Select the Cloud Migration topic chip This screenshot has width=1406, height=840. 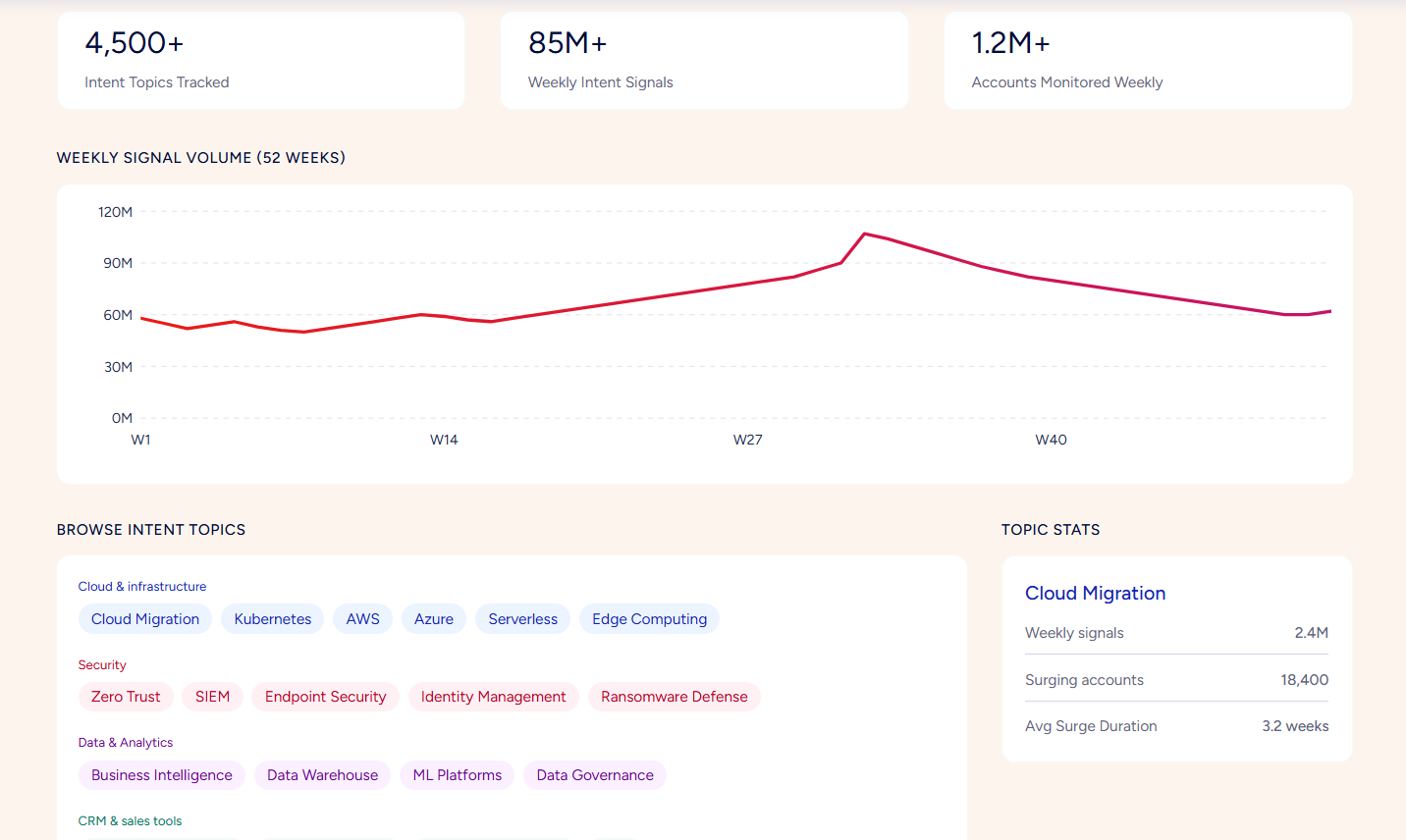[x=145, y=619]
